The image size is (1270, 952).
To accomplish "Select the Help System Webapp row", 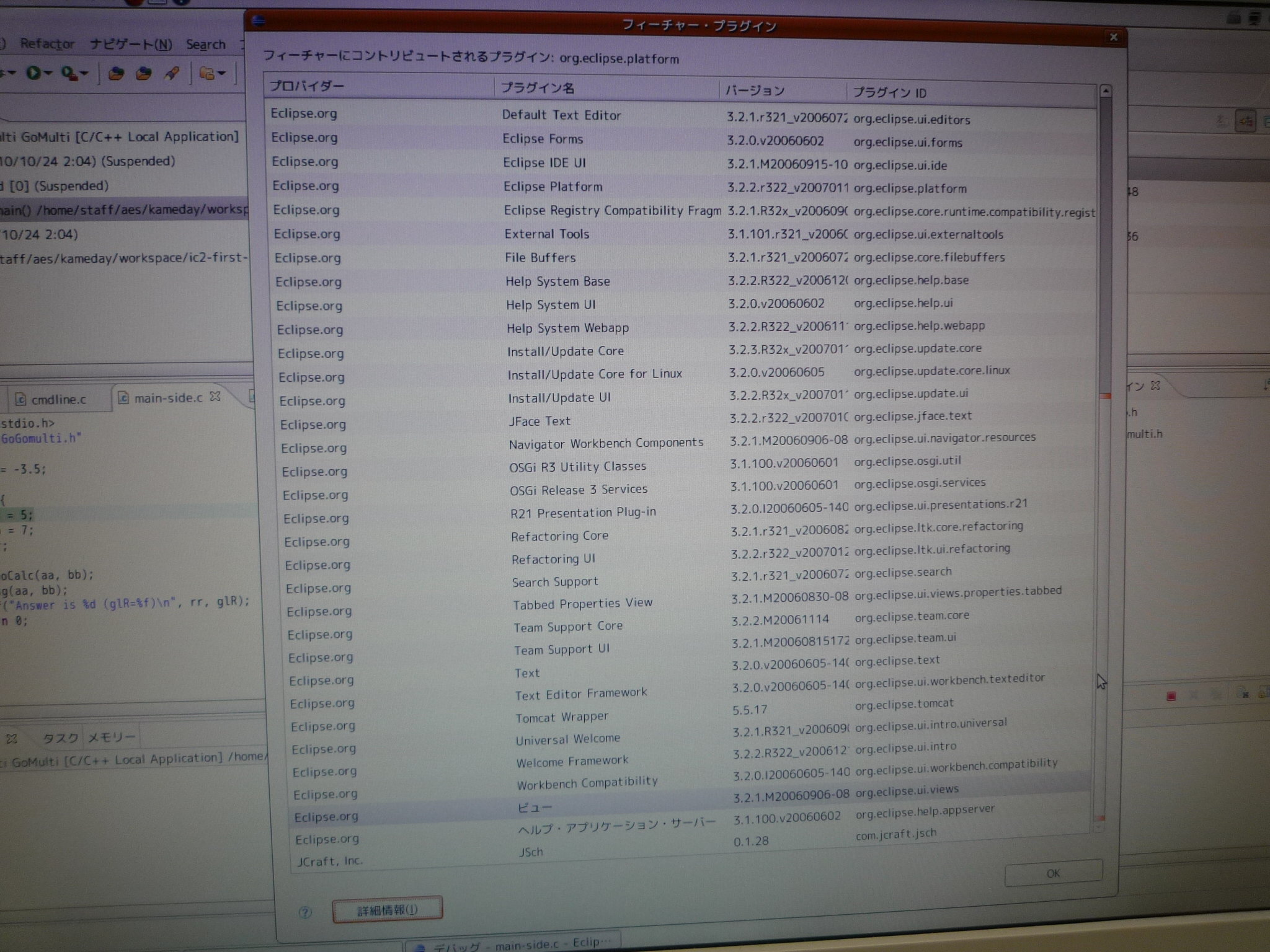I will click(x=682, y=328).
